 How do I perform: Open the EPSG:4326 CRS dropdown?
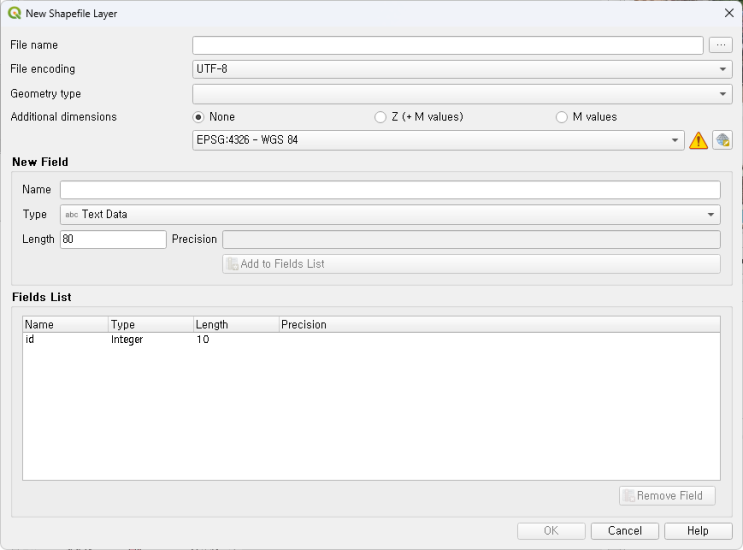tap(437, 141)
